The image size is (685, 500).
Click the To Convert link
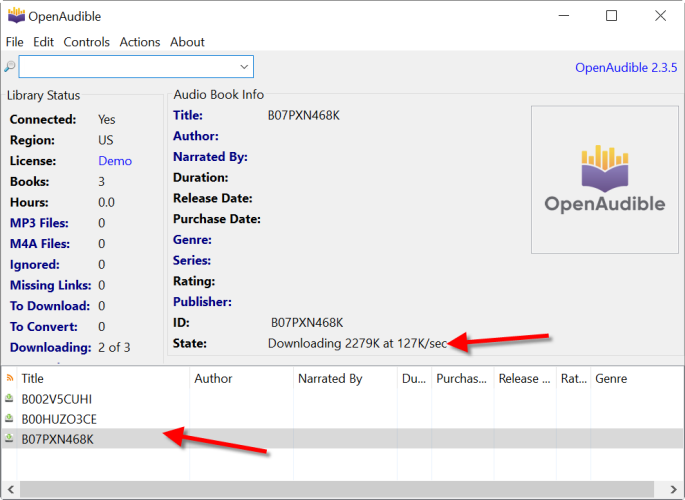(x=44, y=327)
